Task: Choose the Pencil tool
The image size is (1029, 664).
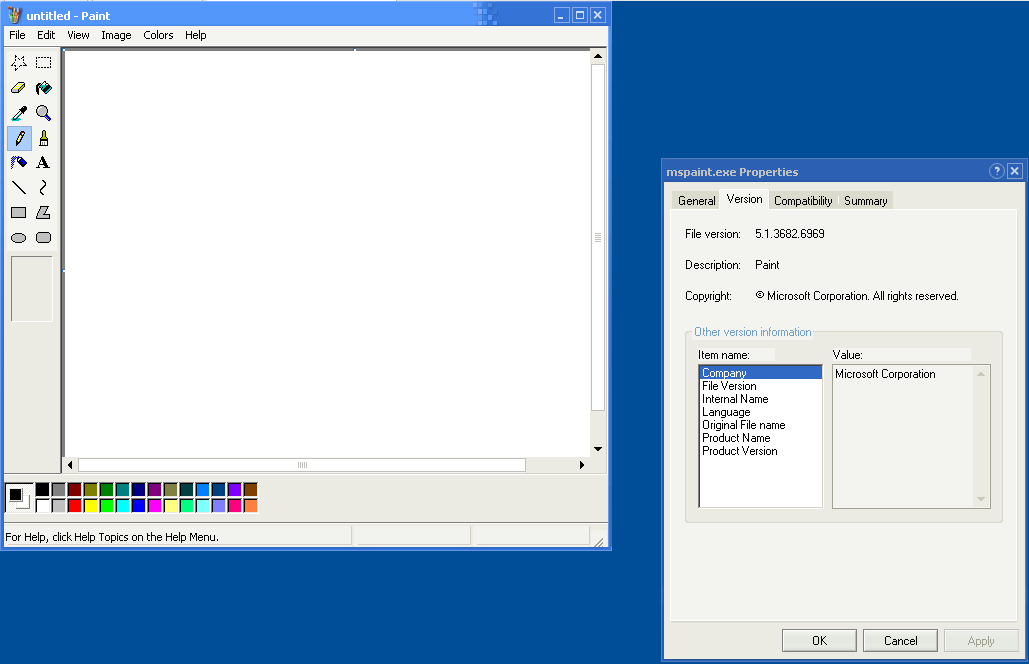Action: click(x=19, y=138)
